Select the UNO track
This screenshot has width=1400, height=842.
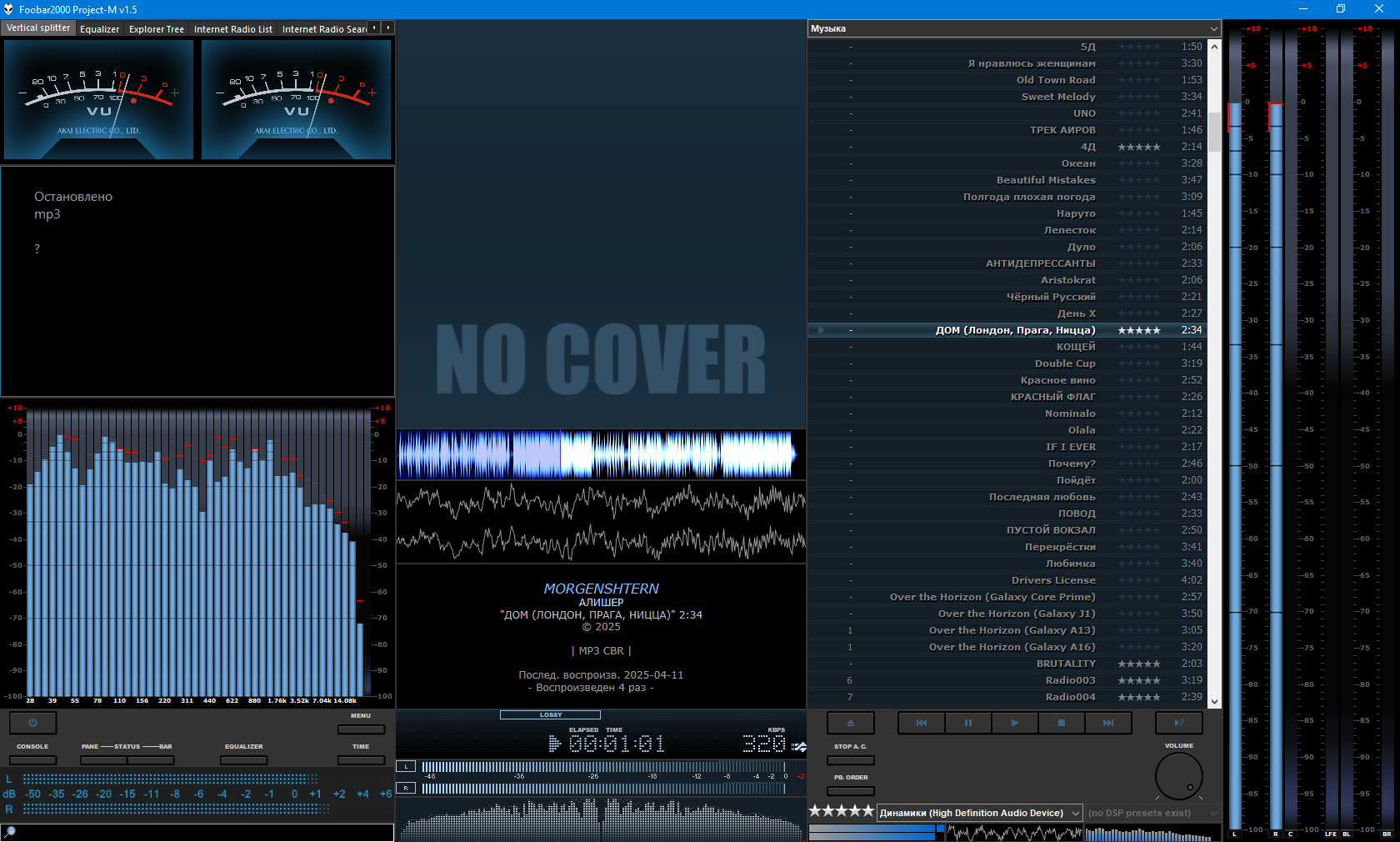[x=1007, y=113]
